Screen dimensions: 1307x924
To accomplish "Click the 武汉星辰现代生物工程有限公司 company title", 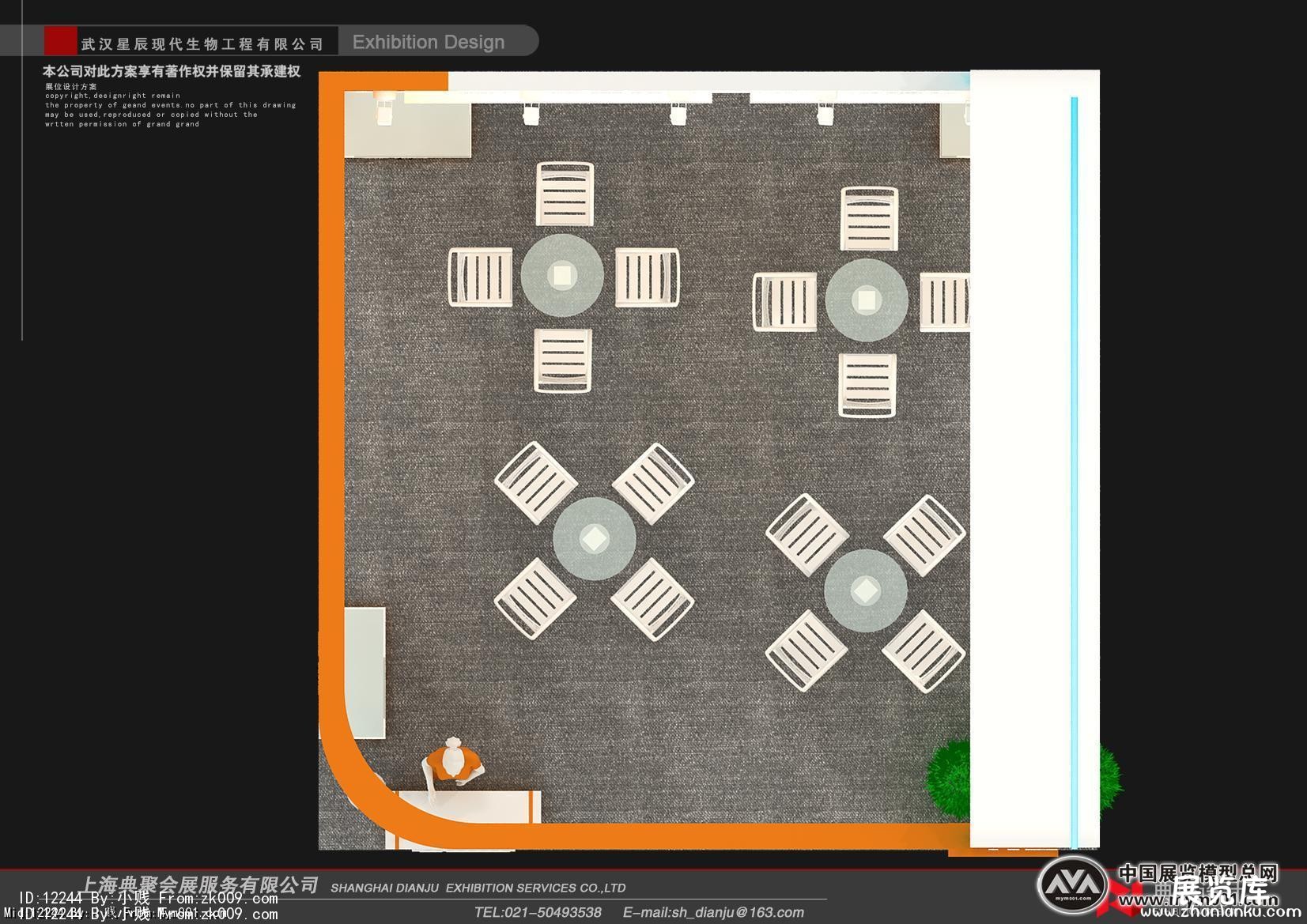I will pyautogui.click(x=202, y=44).
